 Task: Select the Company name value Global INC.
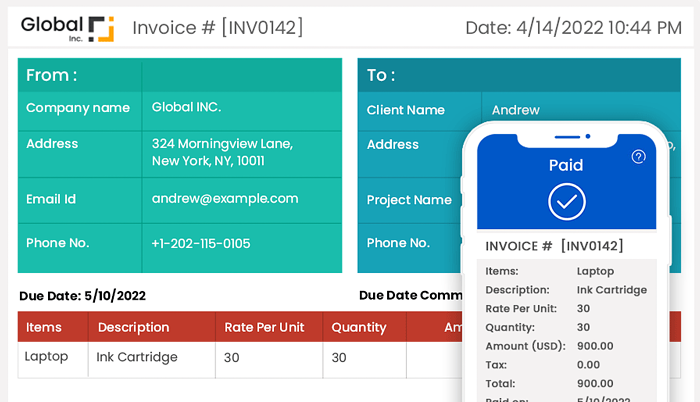187,107
